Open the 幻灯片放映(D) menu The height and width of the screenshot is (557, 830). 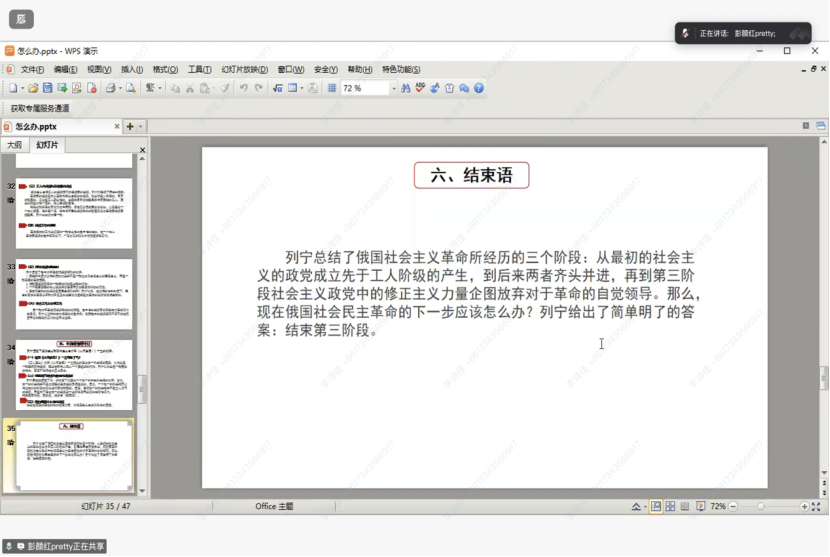point(244,69)
